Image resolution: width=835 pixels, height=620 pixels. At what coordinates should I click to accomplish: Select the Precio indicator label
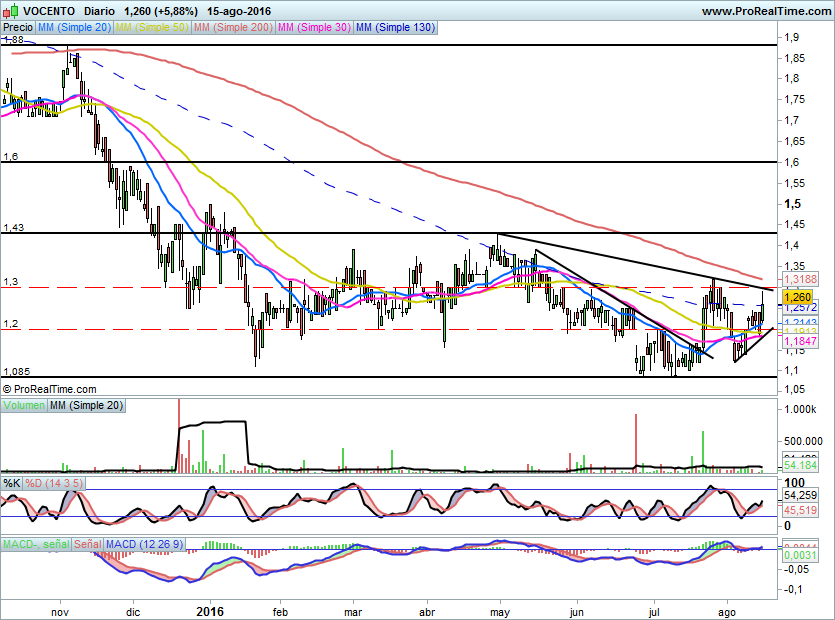(x=18, y=27)
